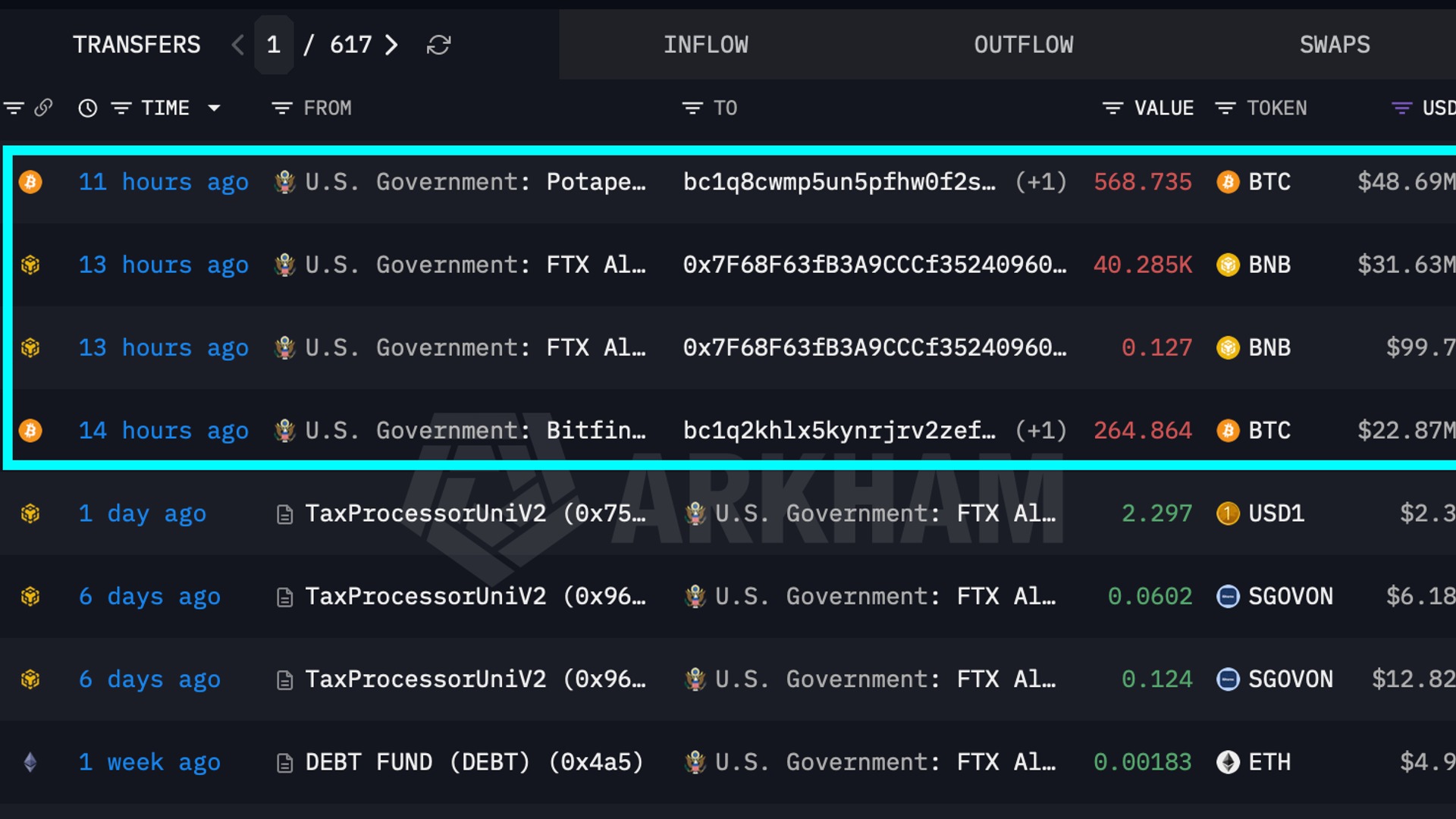Open the 11 hours ago transaction

[x=164, y=182]
